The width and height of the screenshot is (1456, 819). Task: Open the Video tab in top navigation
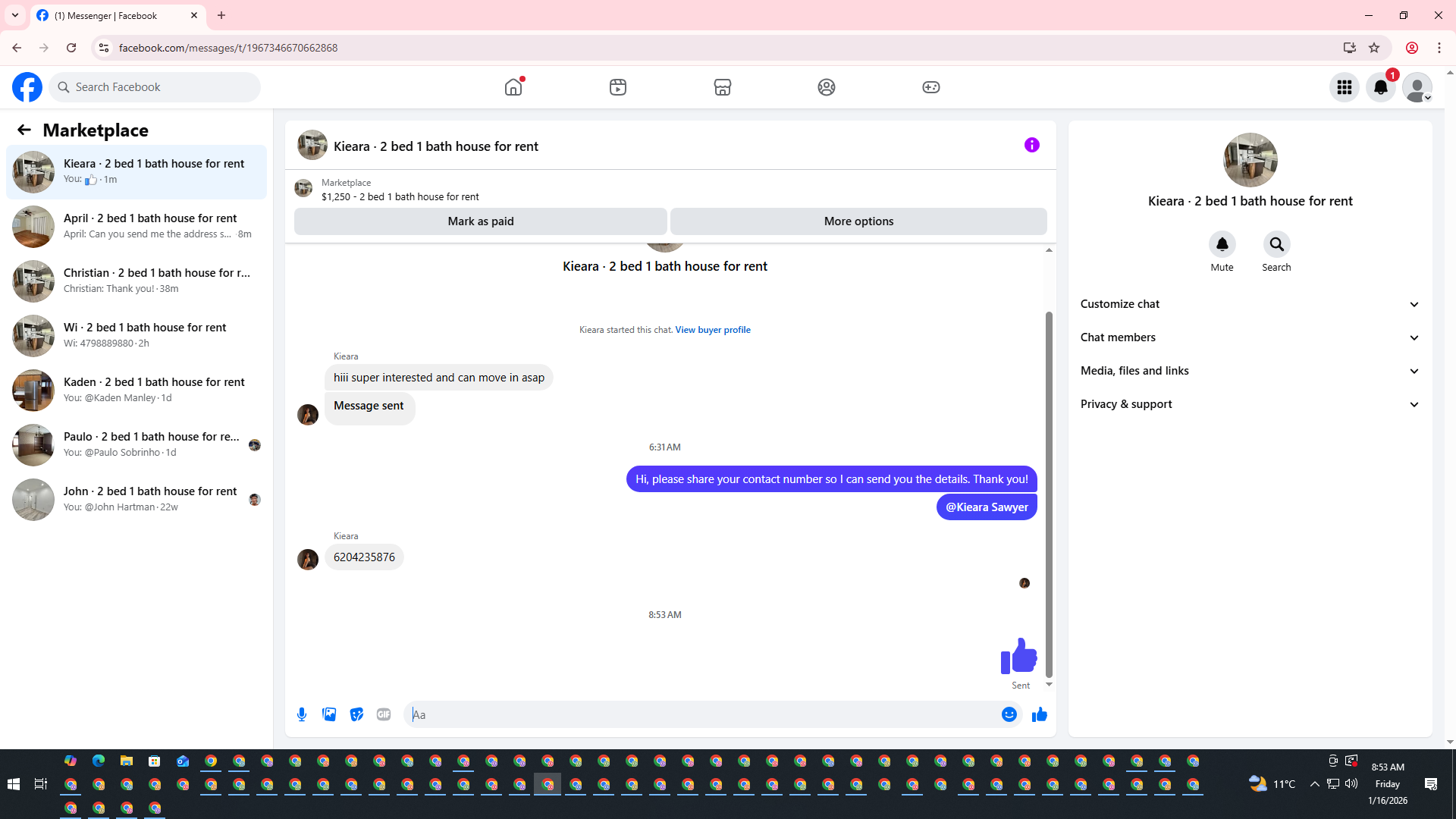tap(617, 87)
